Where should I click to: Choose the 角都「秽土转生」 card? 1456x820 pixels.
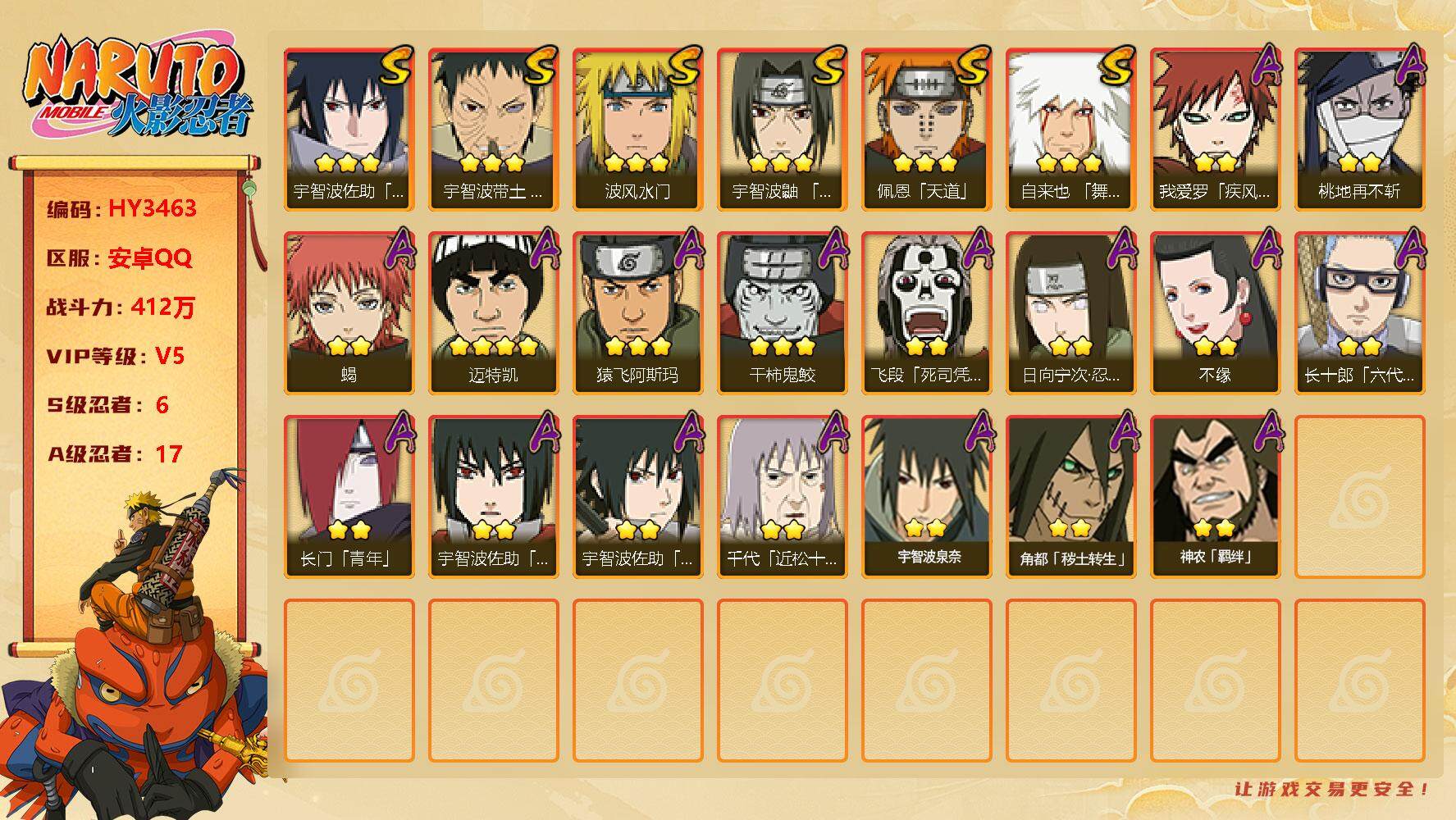[1070, 496]
